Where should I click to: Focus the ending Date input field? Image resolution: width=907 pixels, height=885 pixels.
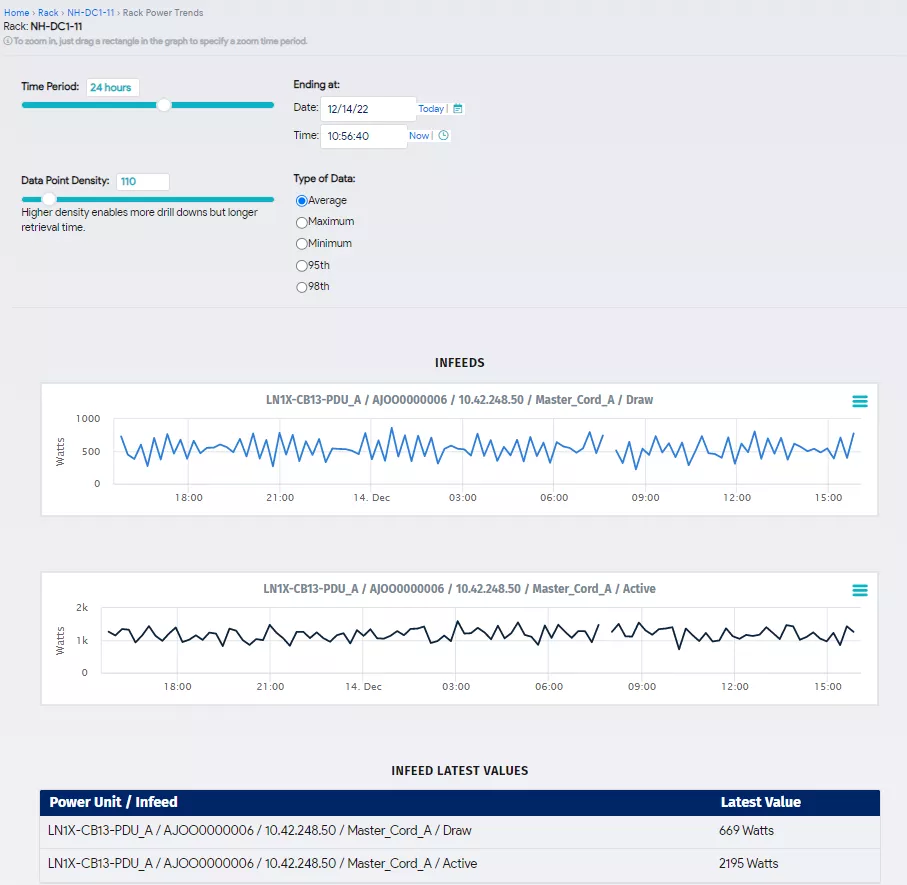pyautogui.click(x=367, y=109)
